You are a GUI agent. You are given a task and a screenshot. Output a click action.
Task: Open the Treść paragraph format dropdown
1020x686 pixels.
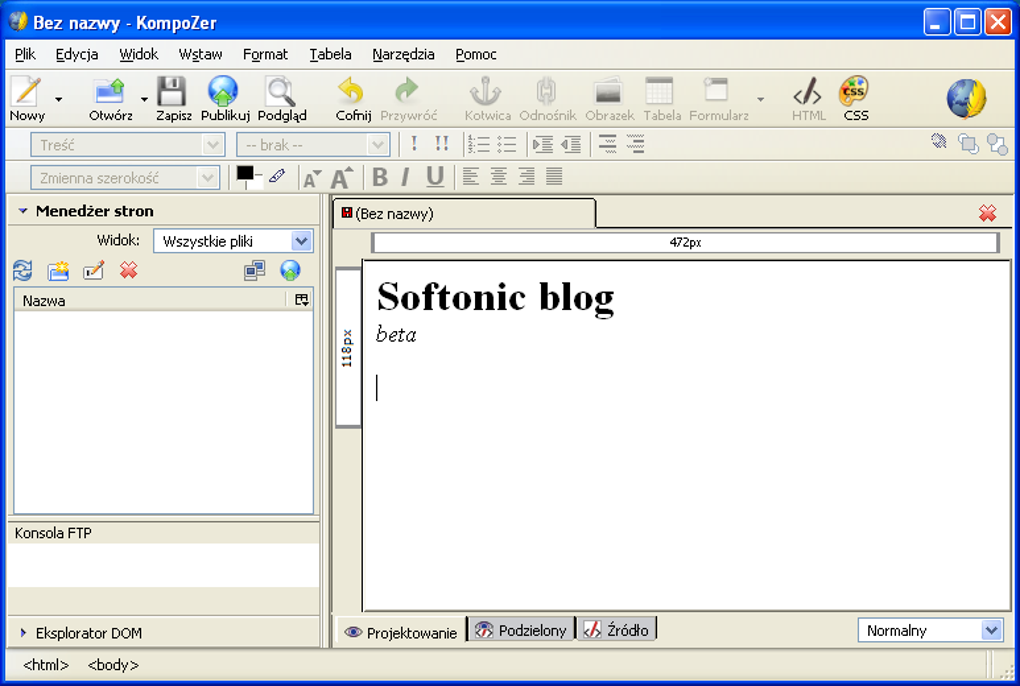click(128, 144)
